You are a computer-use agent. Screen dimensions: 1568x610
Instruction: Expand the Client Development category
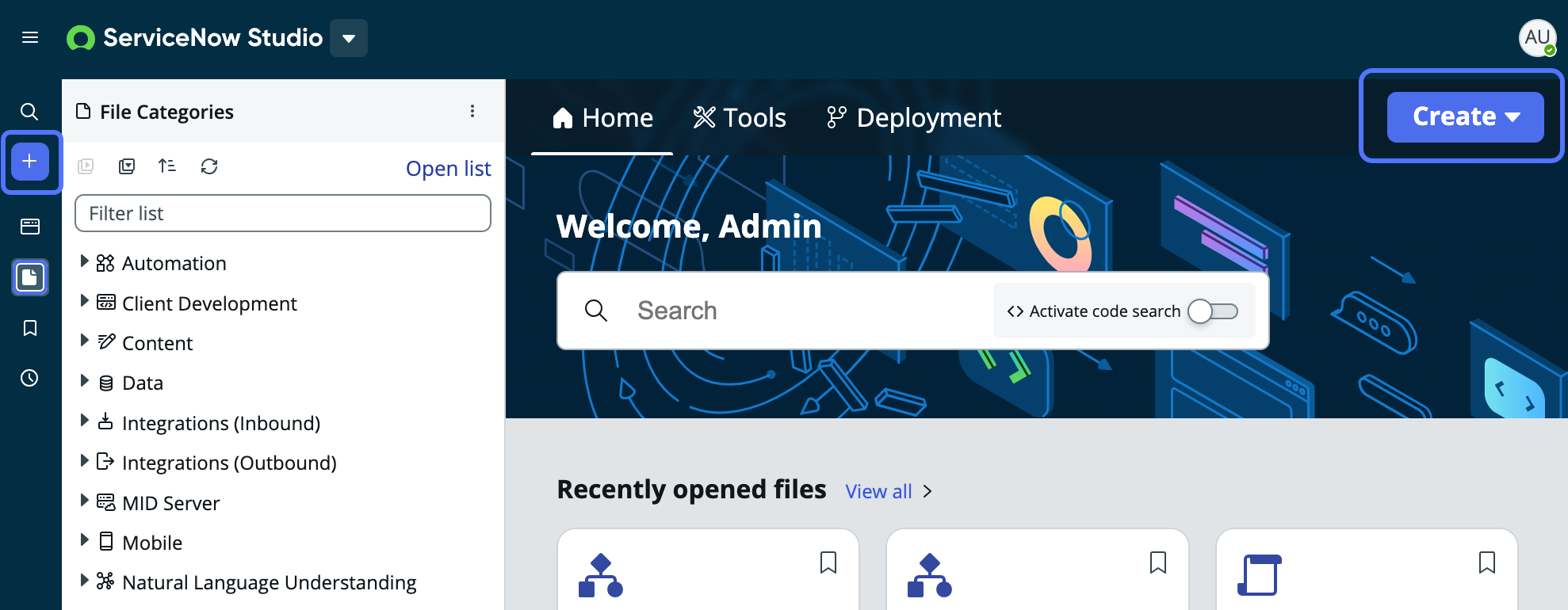(84, 301)
